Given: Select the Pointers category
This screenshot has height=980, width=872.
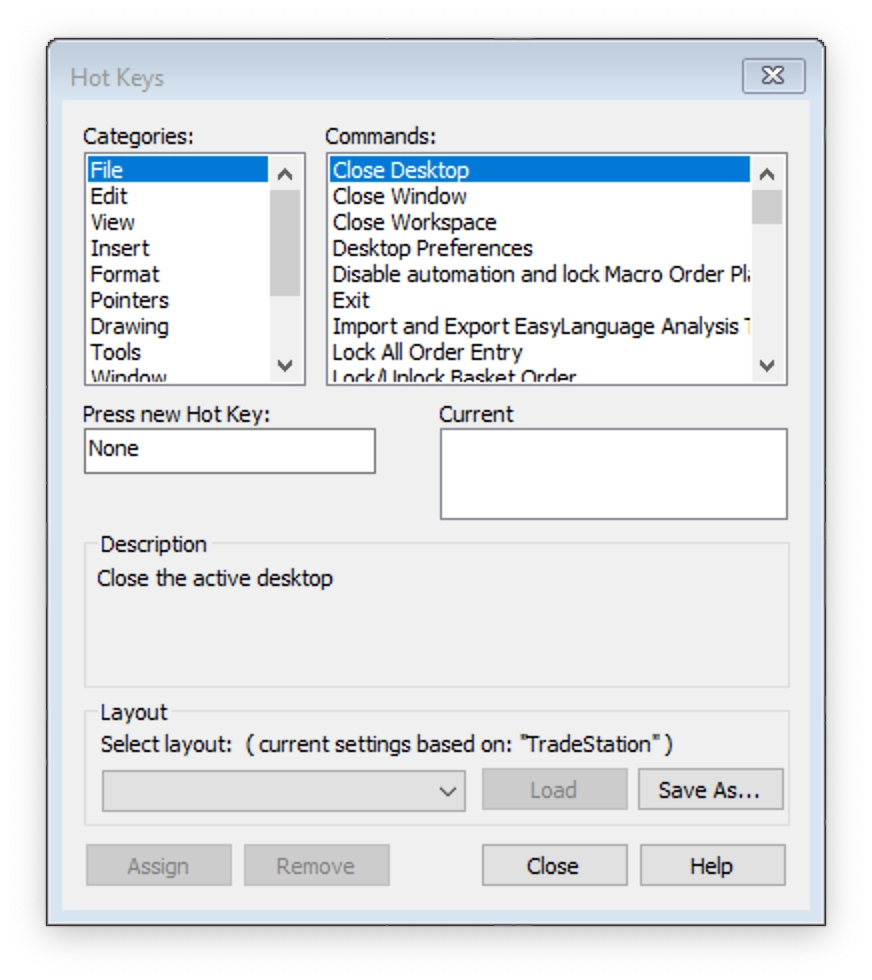Looking at the screenshot, I should click(178, 301).
